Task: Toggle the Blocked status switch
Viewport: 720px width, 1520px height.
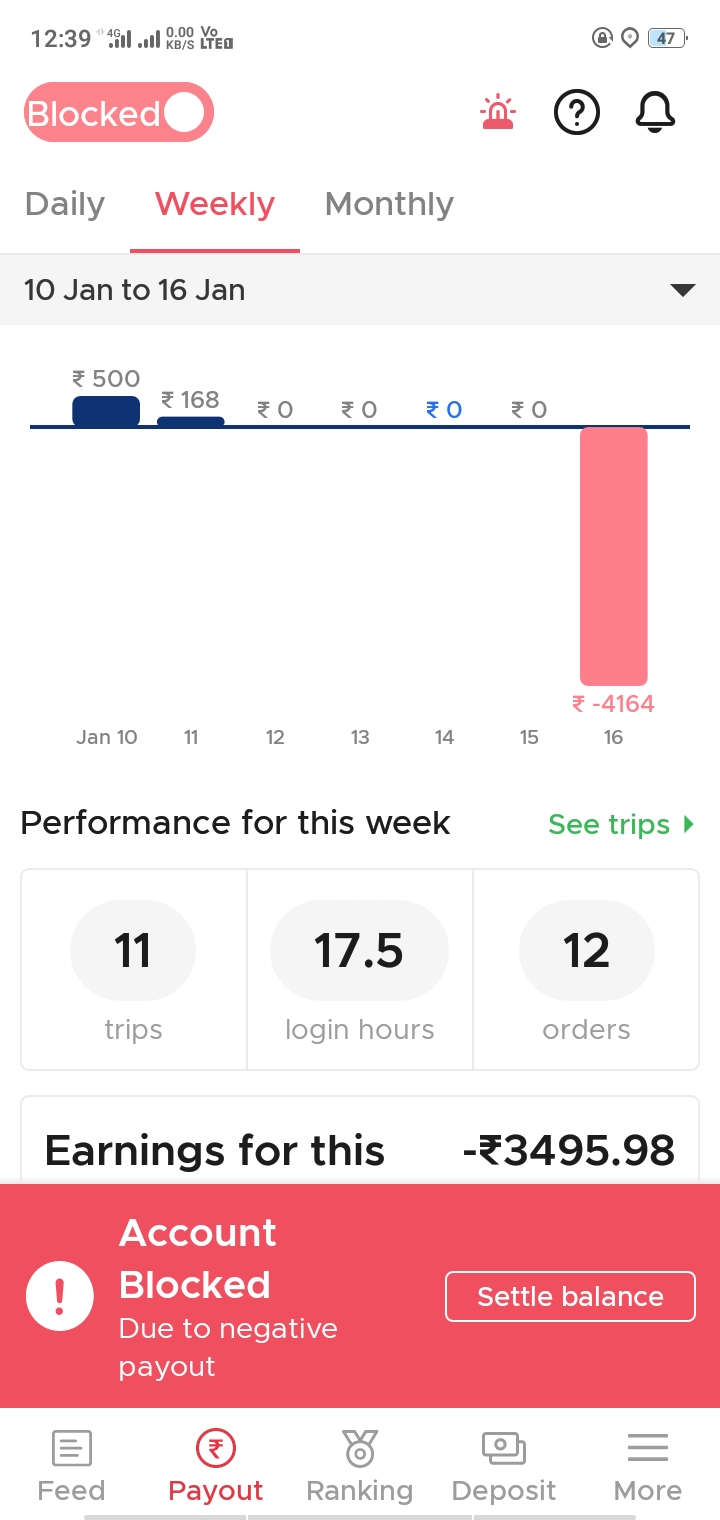Action: click(119, 113)
